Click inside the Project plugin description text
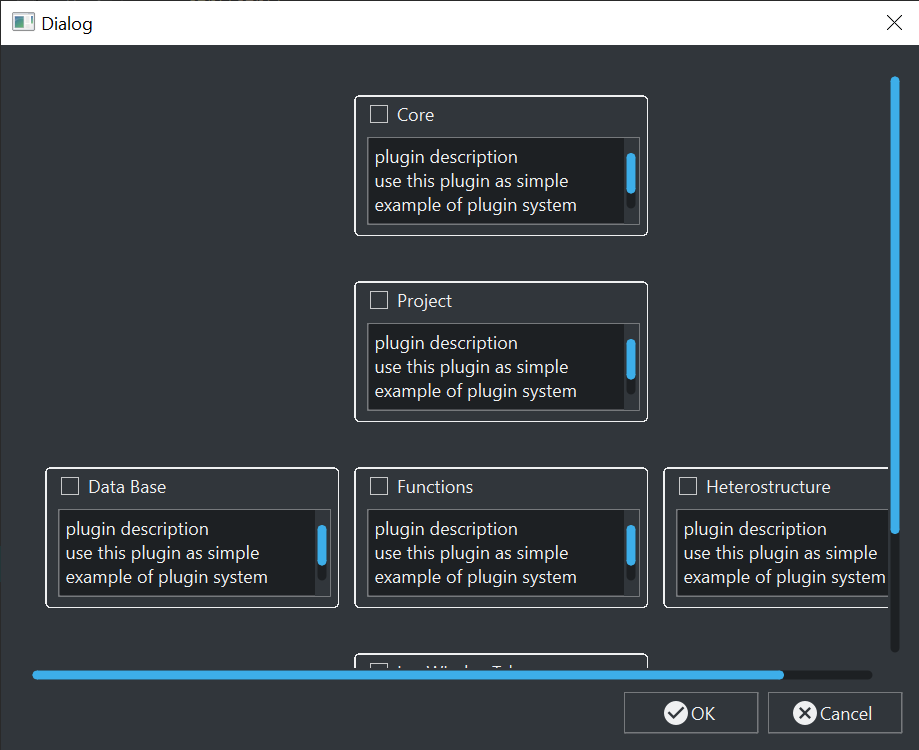This screenshot has height=750, width=919. (x=496, y=367)
